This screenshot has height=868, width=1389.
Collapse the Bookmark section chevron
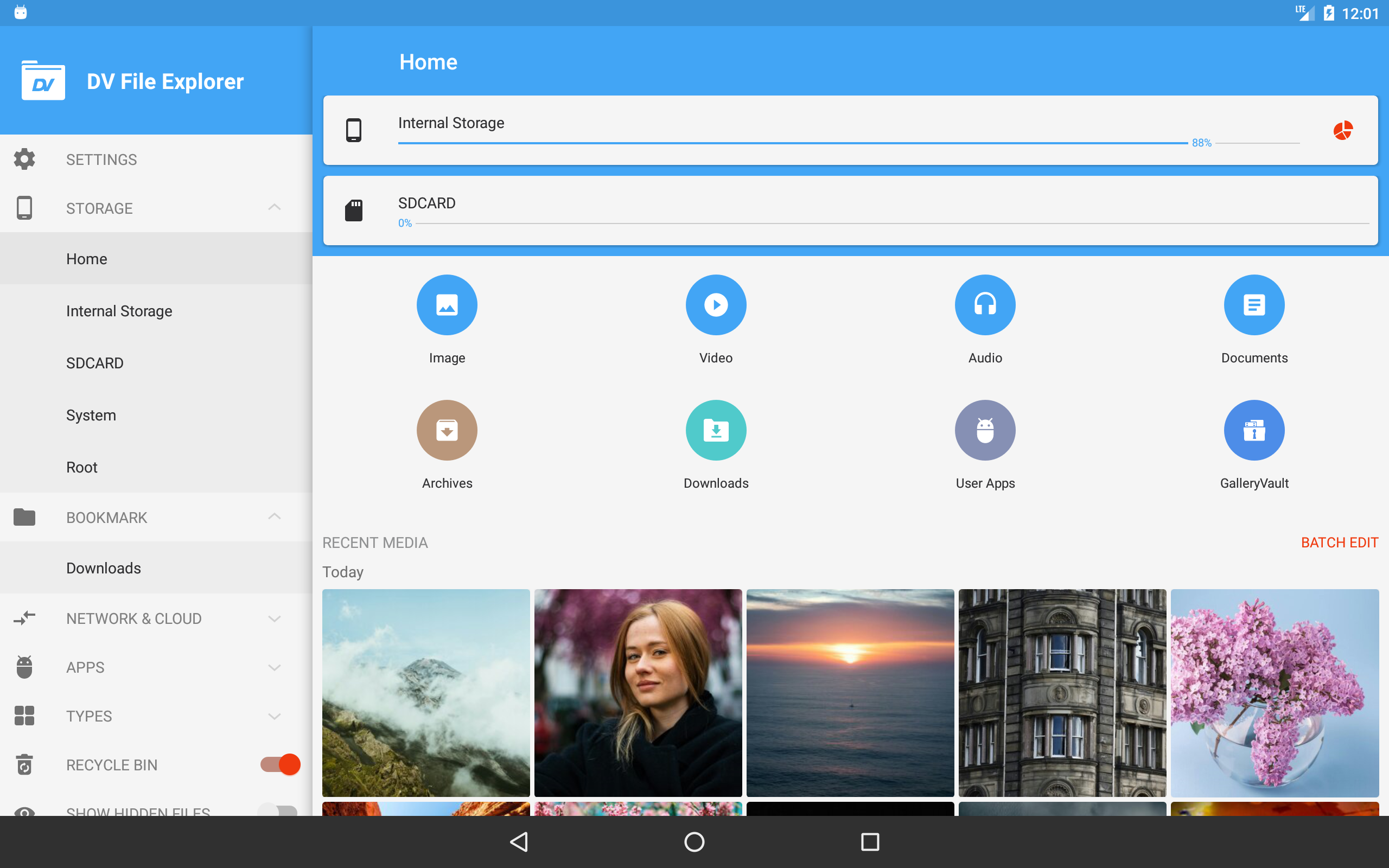click(275, 516)
